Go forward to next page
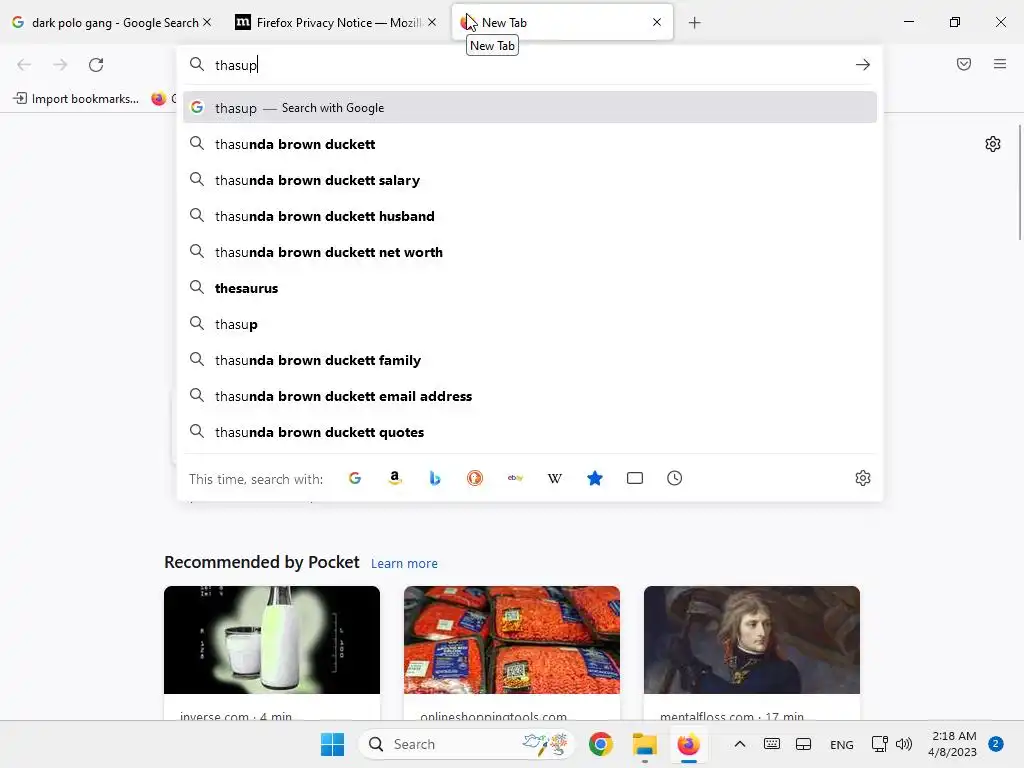The width and height of the screenshot is (1024, 768). pyautogui.click(x=60, y=65)
